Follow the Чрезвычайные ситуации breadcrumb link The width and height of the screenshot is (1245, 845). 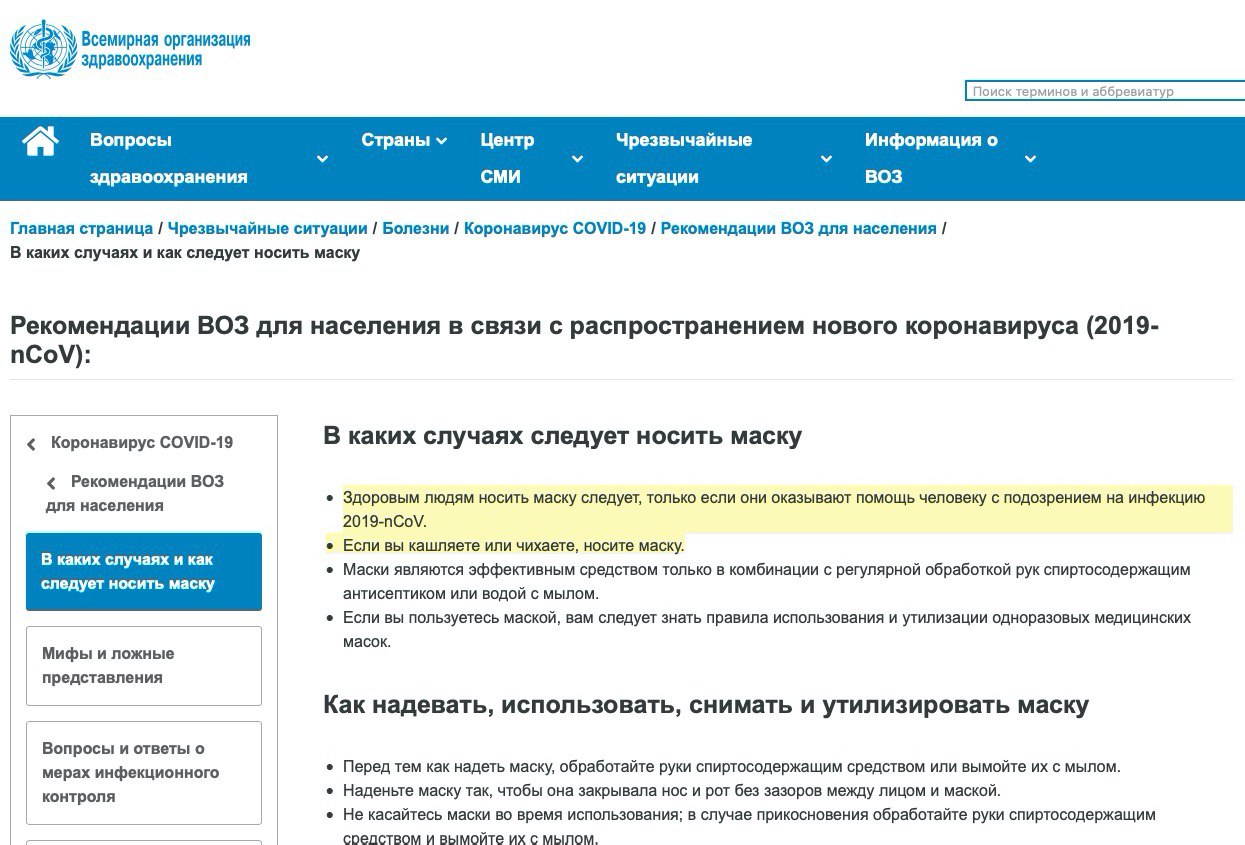coord(268,228)
